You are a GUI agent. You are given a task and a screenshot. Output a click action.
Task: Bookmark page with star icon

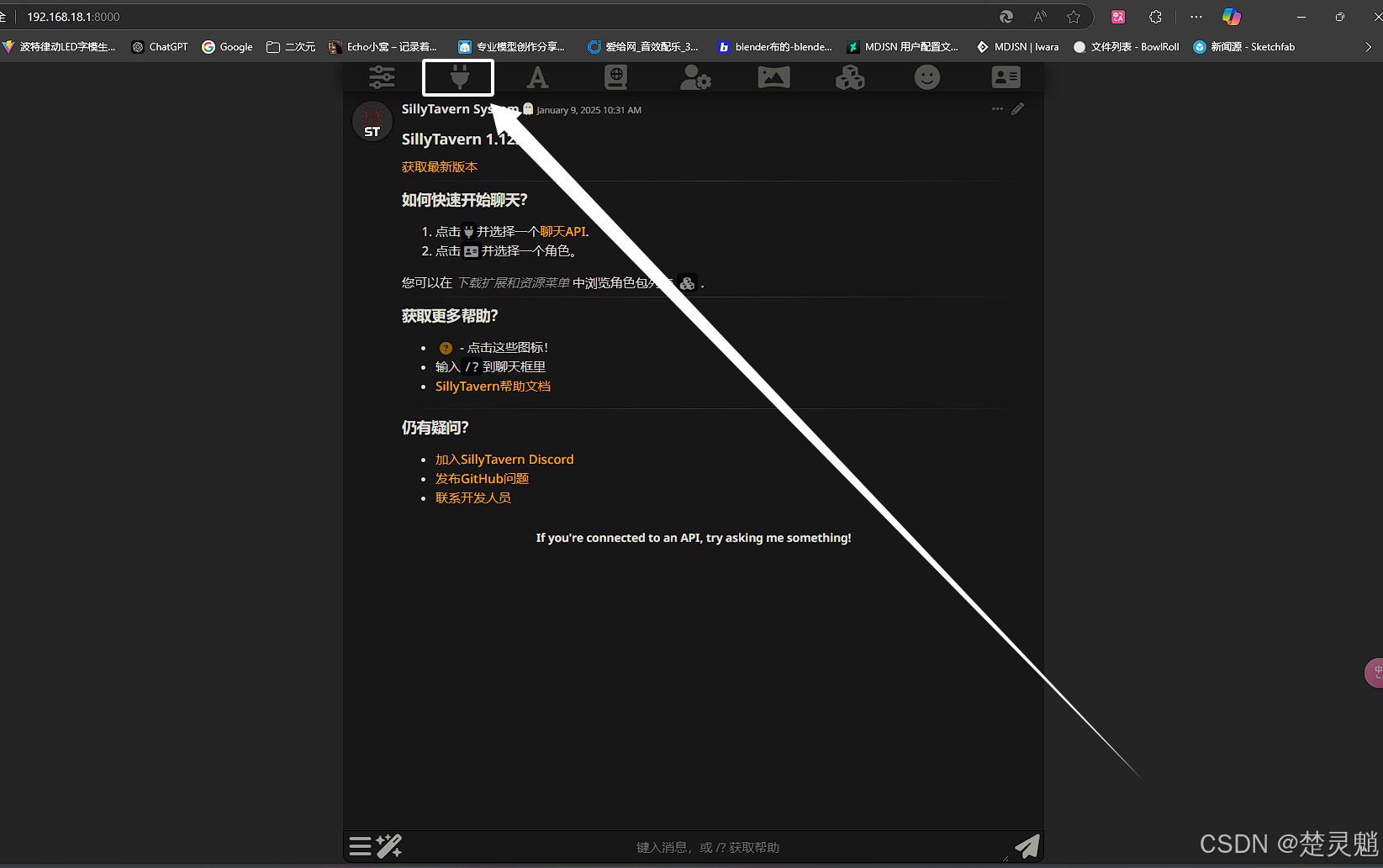1074,17
